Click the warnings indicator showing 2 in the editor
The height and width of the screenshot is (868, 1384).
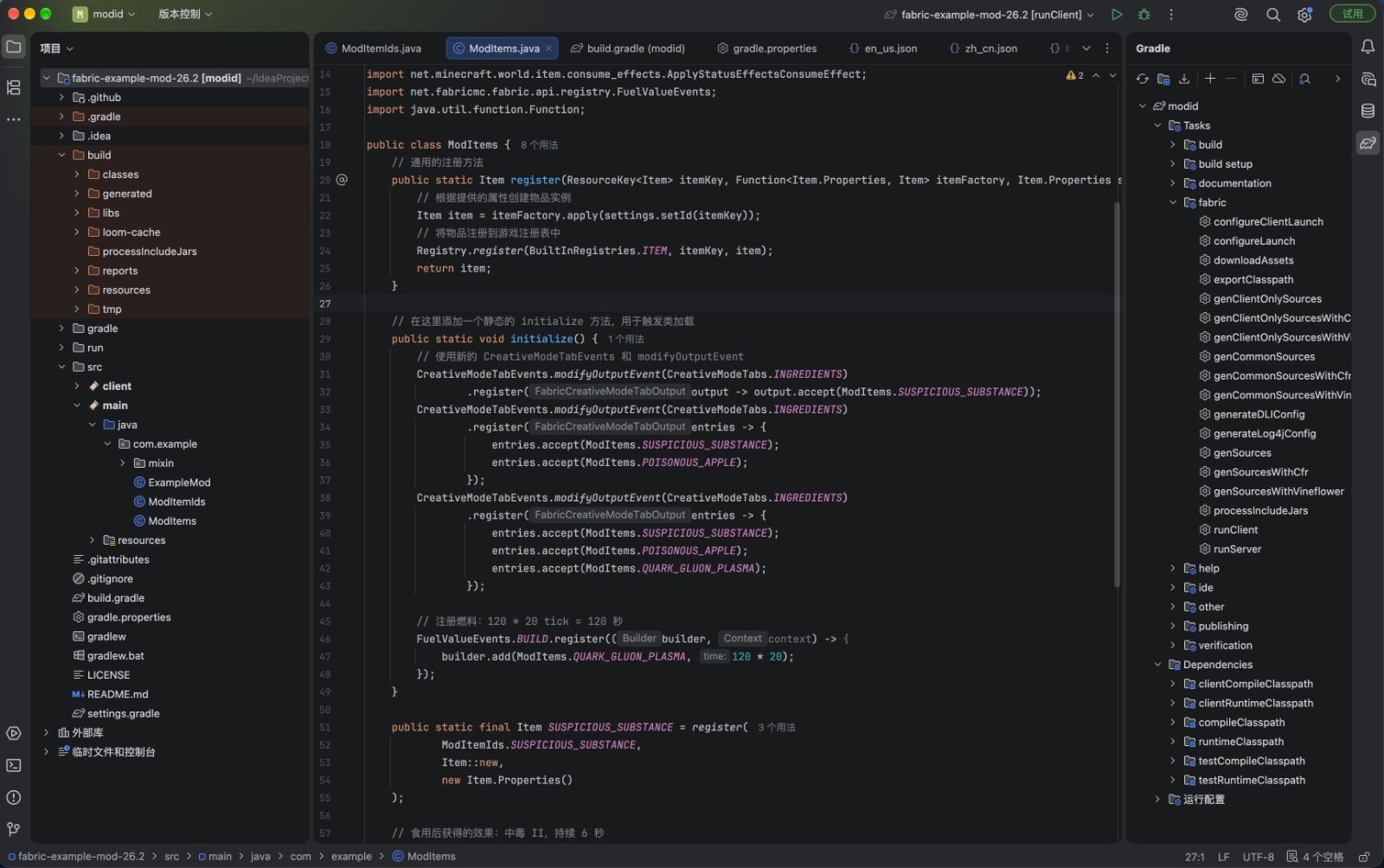click(x=1075, y=76)
